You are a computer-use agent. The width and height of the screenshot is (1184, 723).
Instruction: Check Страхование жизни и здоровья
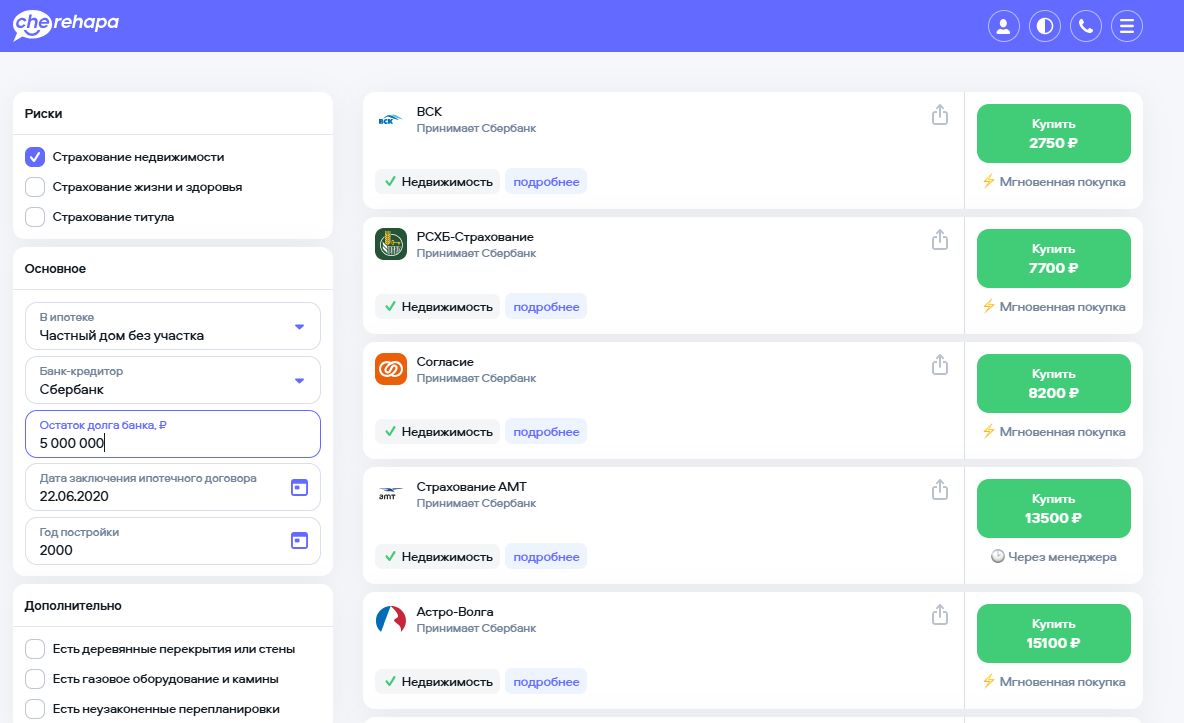(35, 187)
